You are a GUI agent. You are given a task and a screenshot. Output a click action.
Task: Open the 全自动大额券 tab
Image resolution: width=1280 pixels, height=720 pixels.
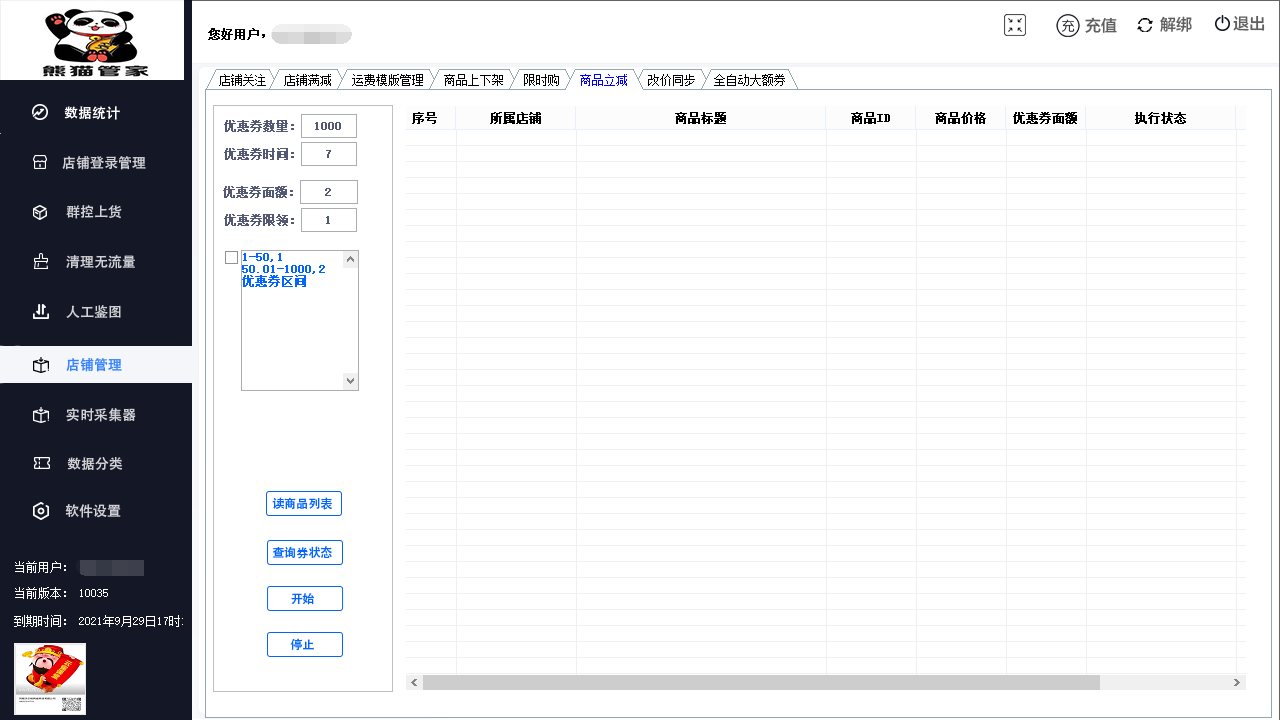click(x=749, y=80)
